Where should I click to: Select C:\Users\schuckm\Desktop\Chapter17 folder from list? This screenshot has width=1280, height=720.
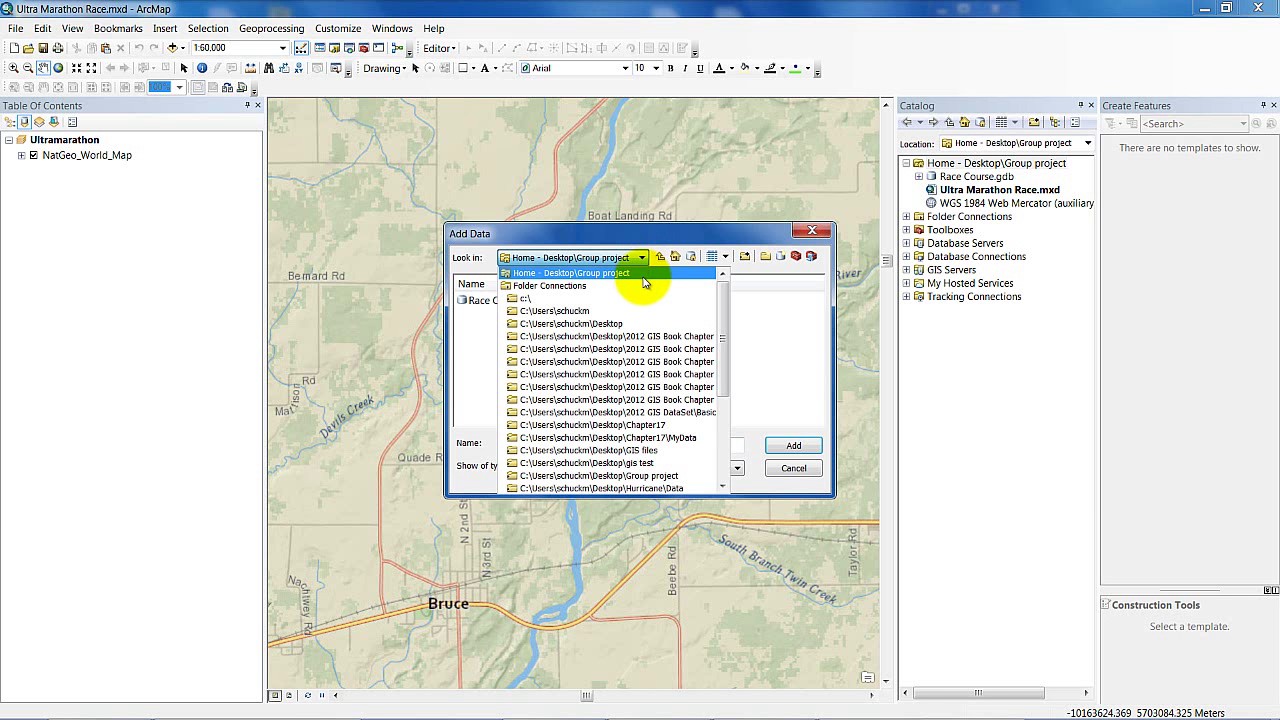592,425
